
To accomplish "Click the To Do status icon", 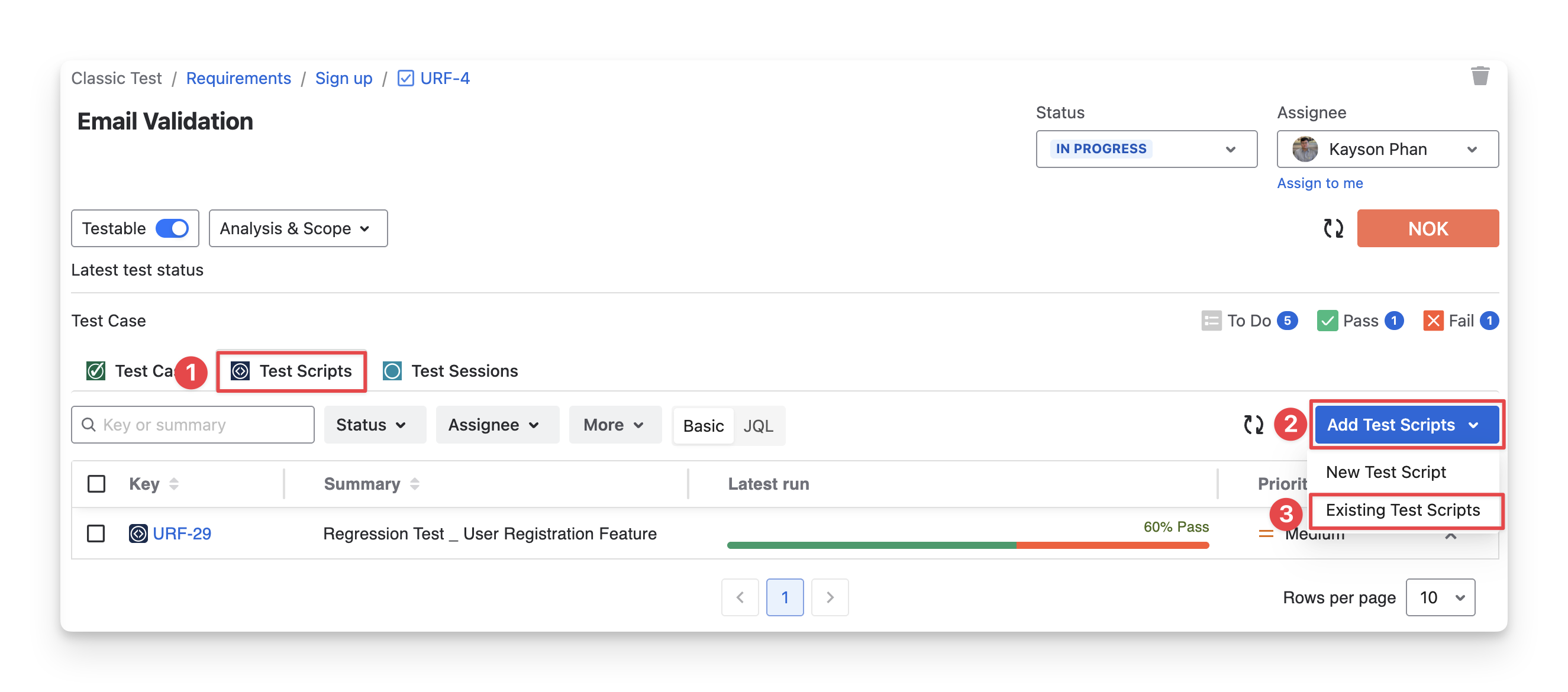I will 1211,321.
